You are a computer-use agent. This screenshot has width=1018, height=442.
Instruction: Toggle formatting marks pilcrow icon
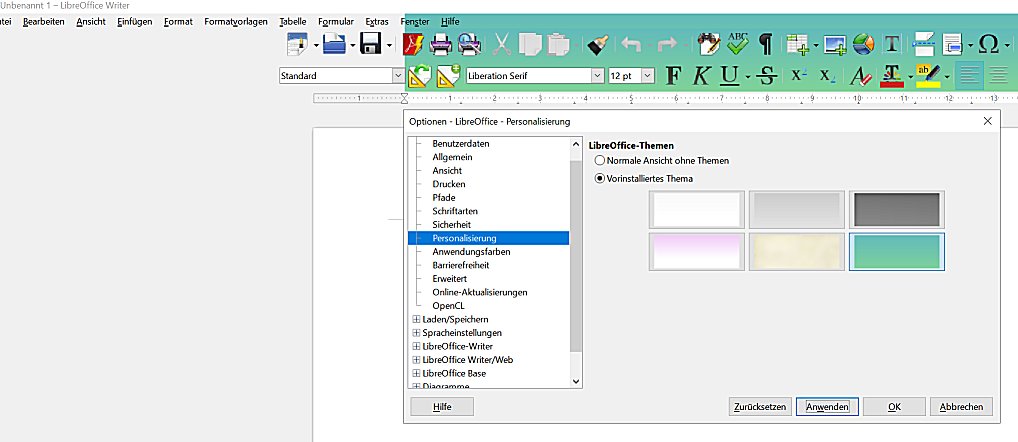click(x=766, y=44)
